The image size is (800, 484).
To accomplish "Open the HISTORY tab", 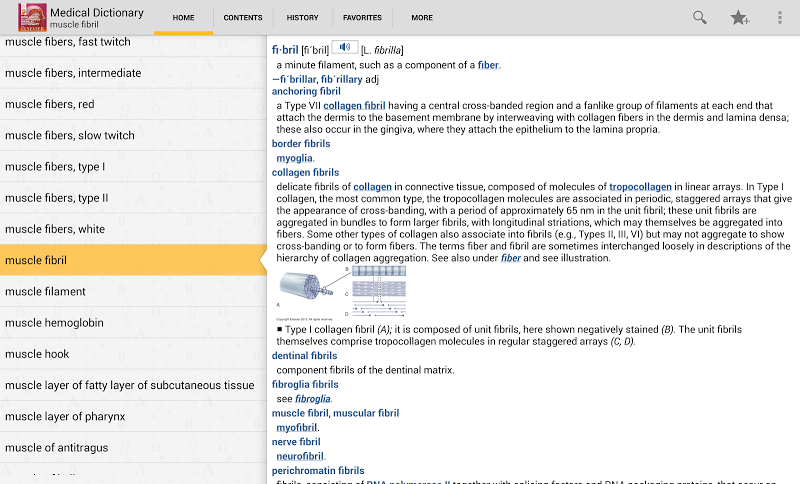I will click(302, 17).
